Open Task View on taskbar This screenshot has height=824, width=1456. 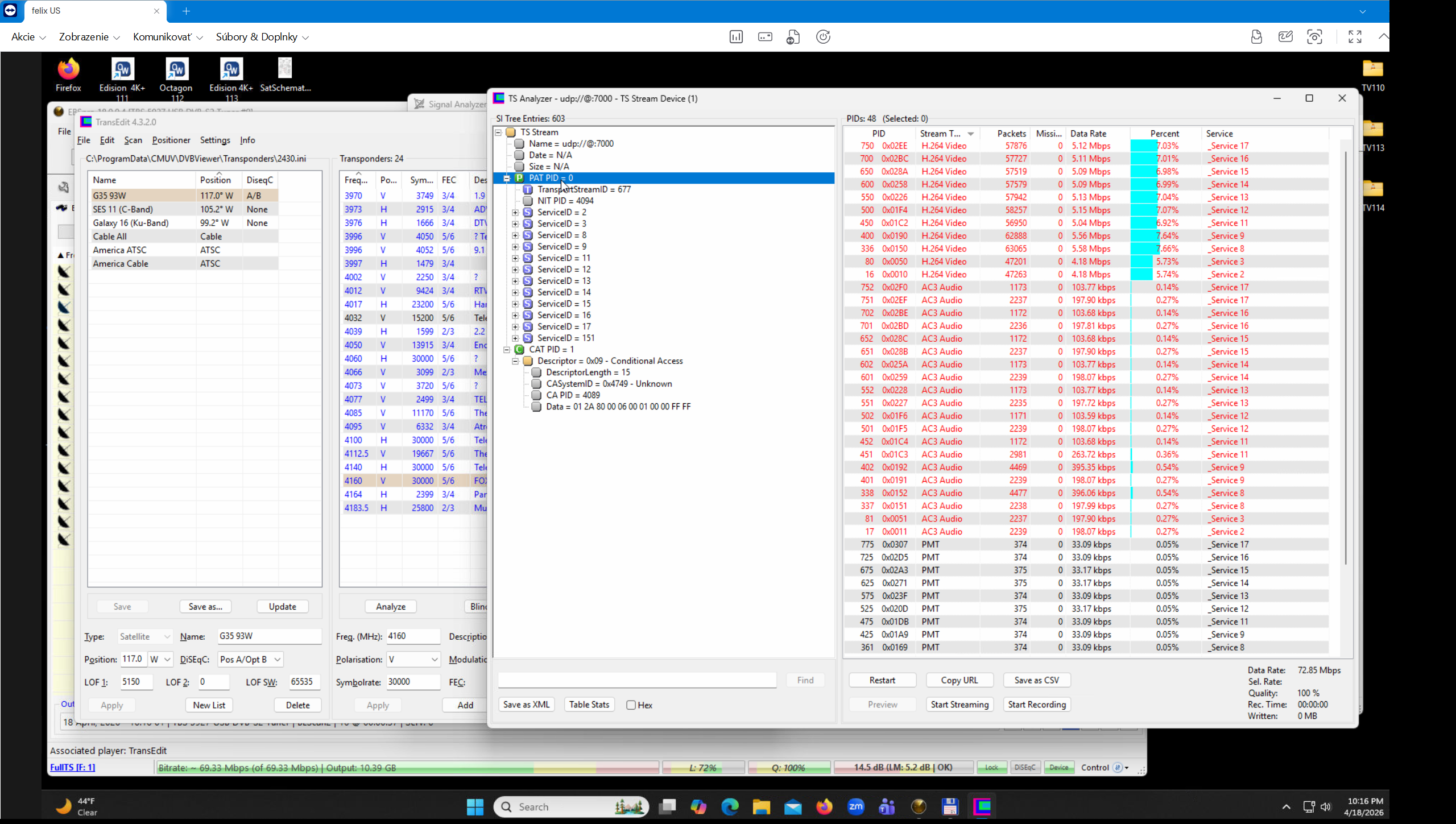(x=667, y=806)
